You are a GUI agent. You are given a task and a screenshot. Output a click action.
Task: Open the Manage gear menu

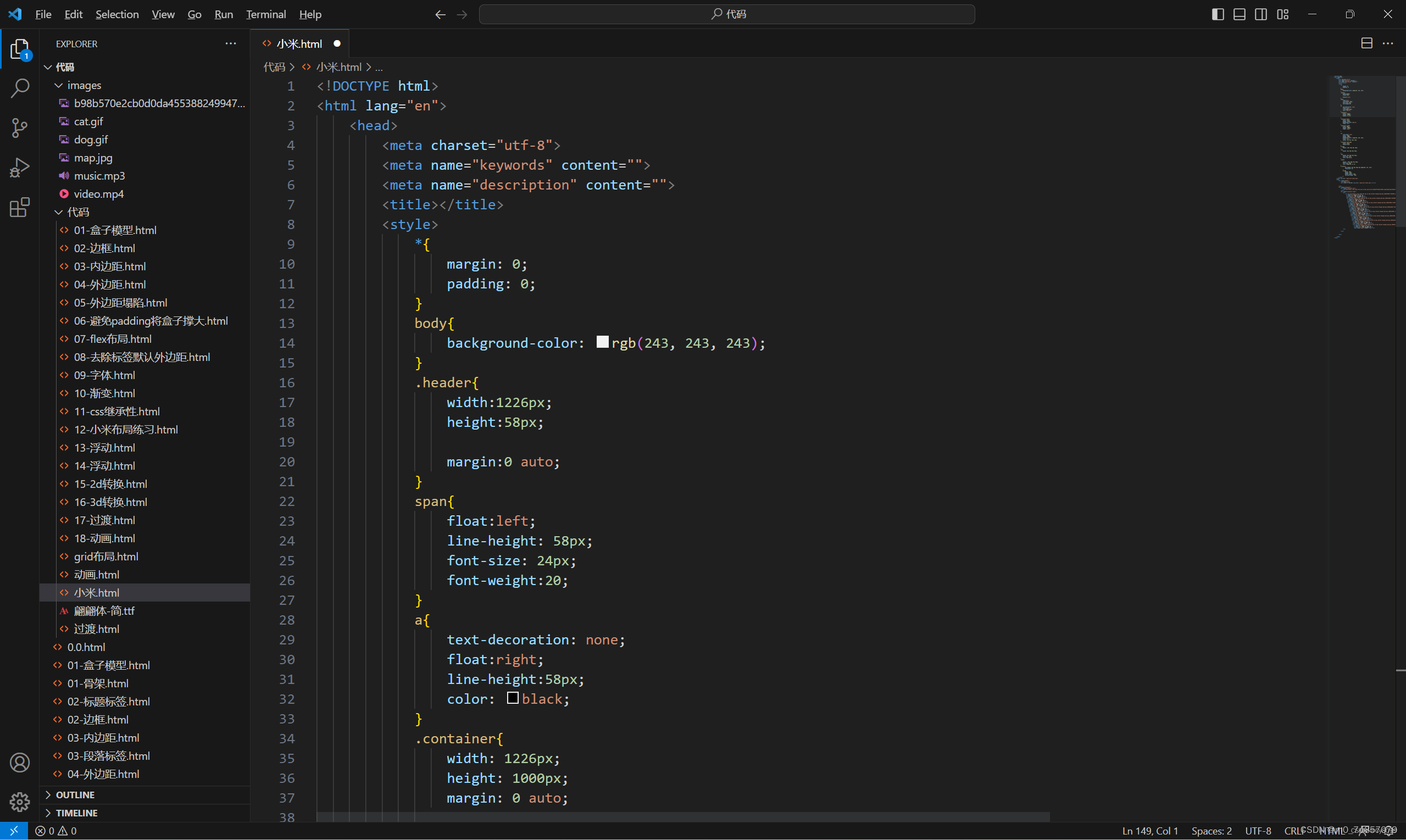[20, 801]
